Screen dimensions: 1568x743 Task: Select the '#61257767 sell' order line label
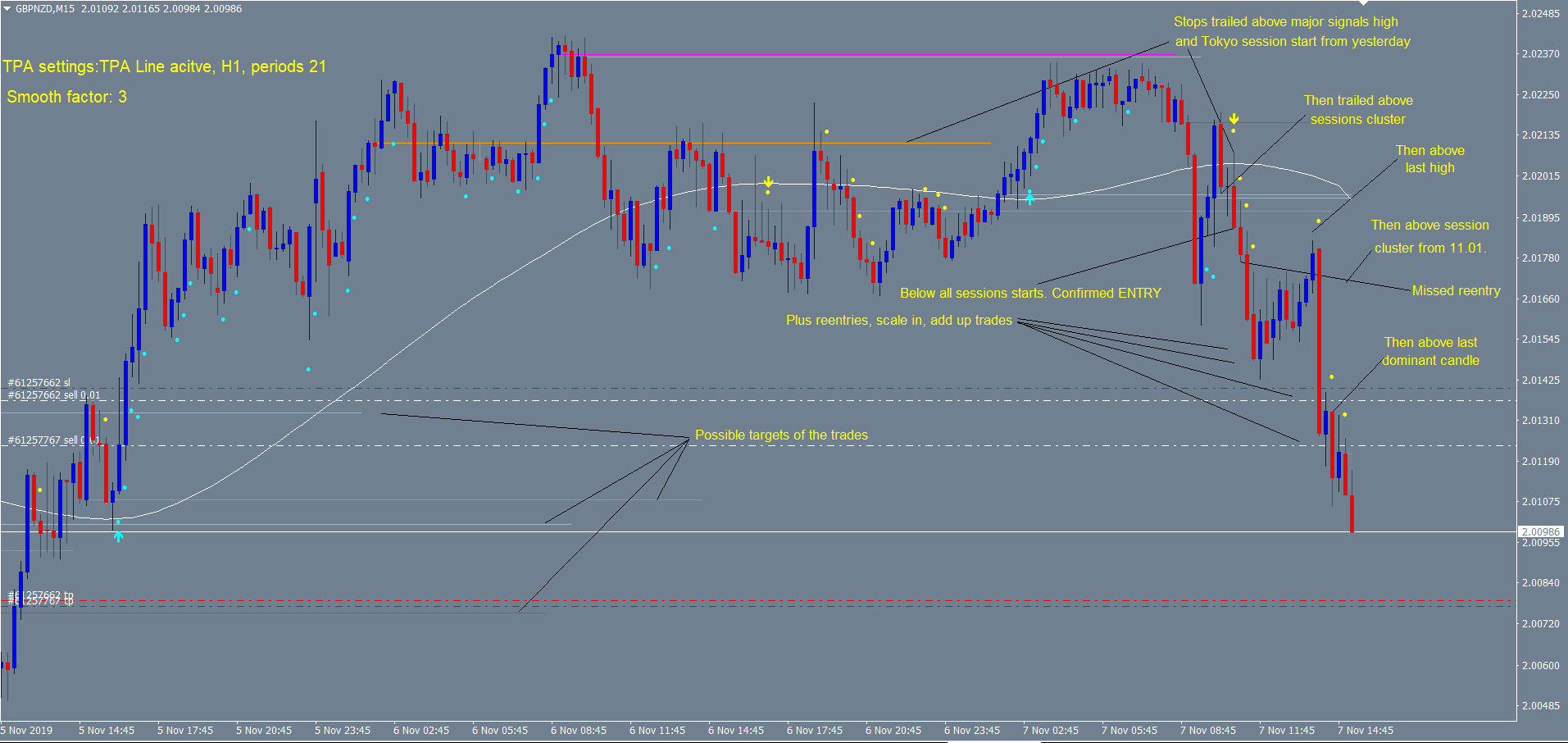49,440
